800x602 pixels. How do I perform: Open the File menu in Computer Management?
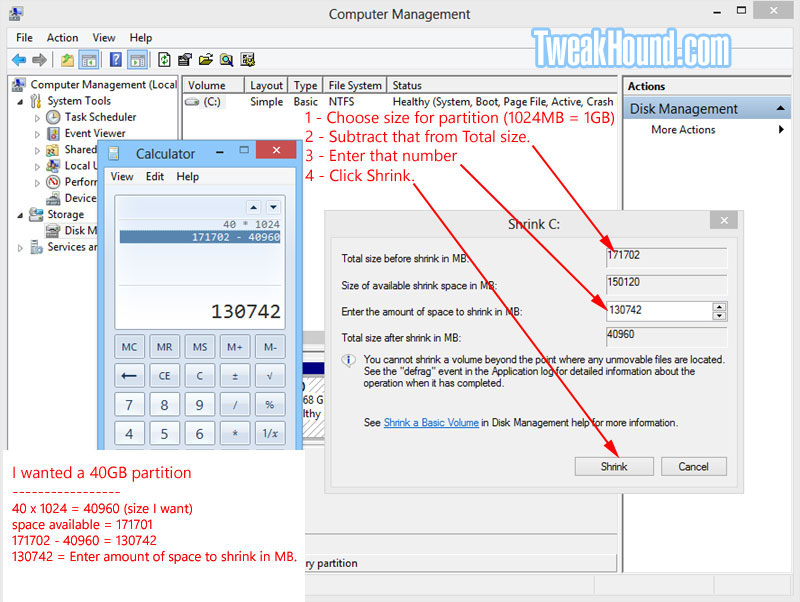[24, 38]
